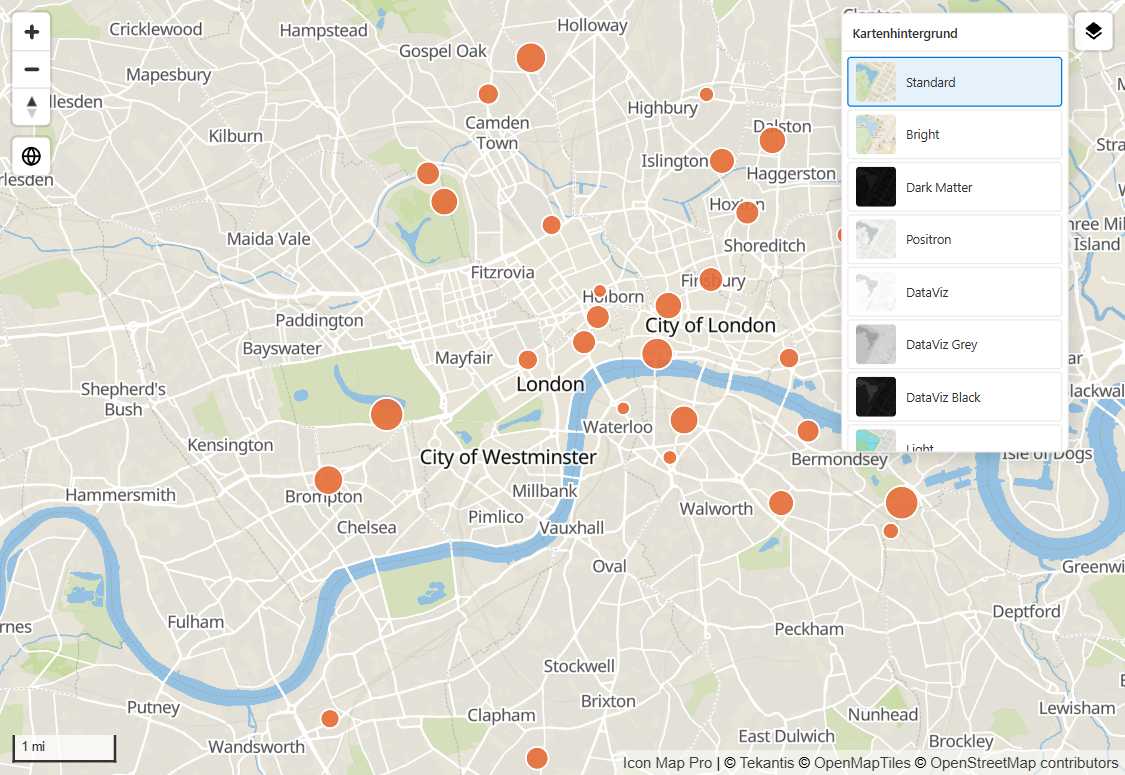Viewport: 1125px width, 775px height.
Task: Select the small marker near Highbury
Action: pos(706,94)
